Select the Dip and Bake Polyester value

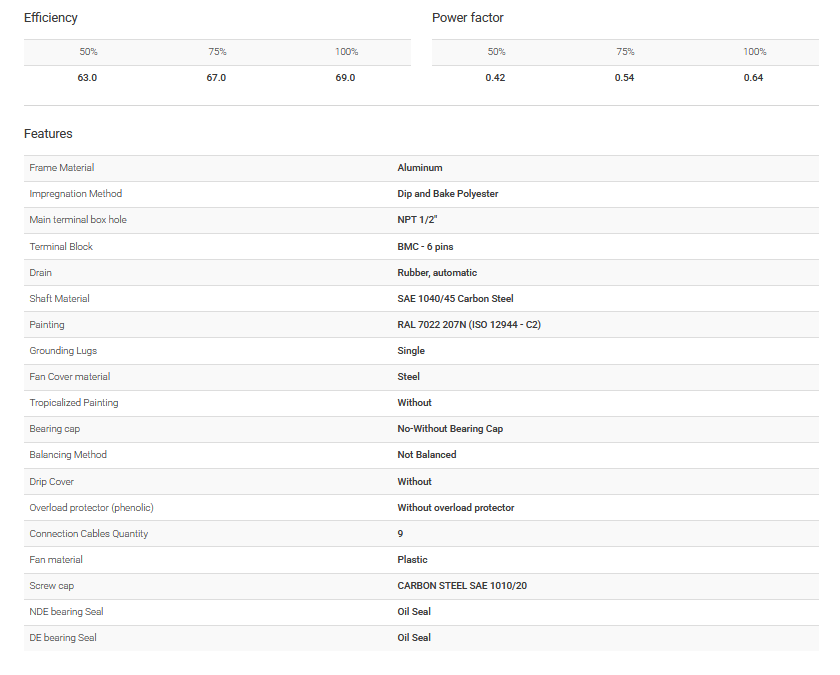click(447, 194)
